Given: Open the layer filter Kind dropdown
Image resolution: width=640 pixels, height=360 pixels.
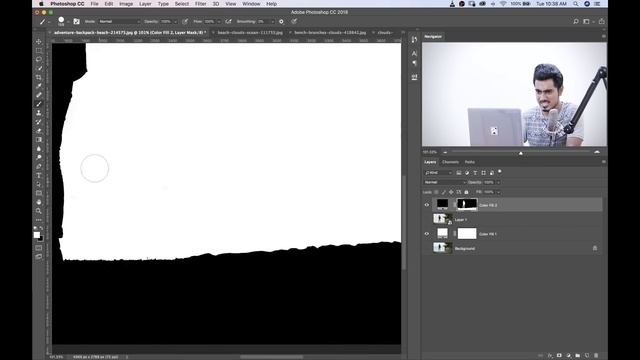Looking at the screenshot, I should click(438, 173).
